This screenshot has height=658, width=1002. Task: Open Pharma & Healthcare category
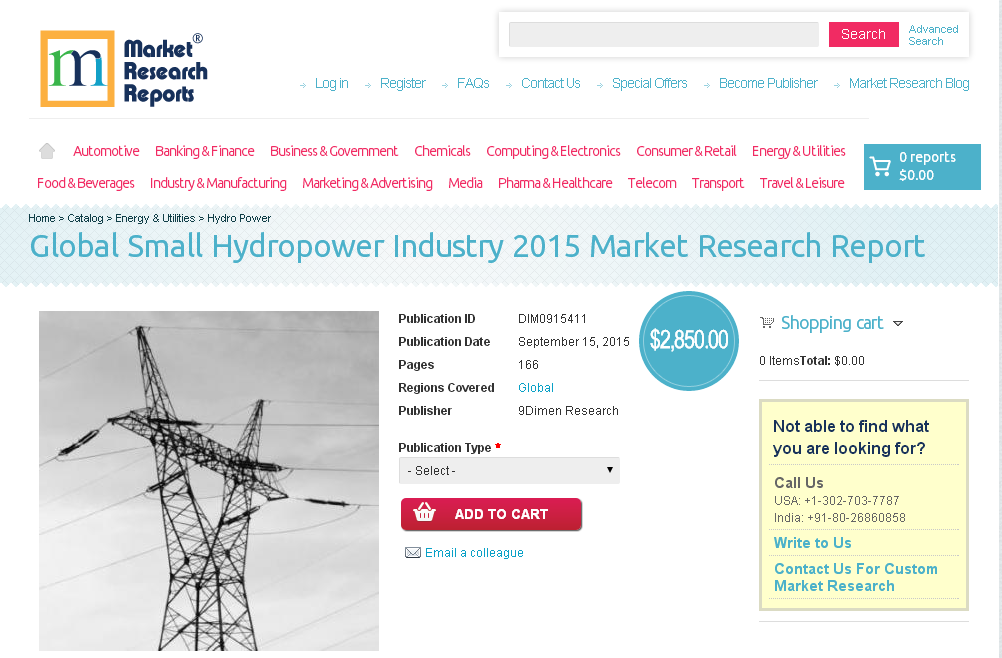(x=555, y=183)
